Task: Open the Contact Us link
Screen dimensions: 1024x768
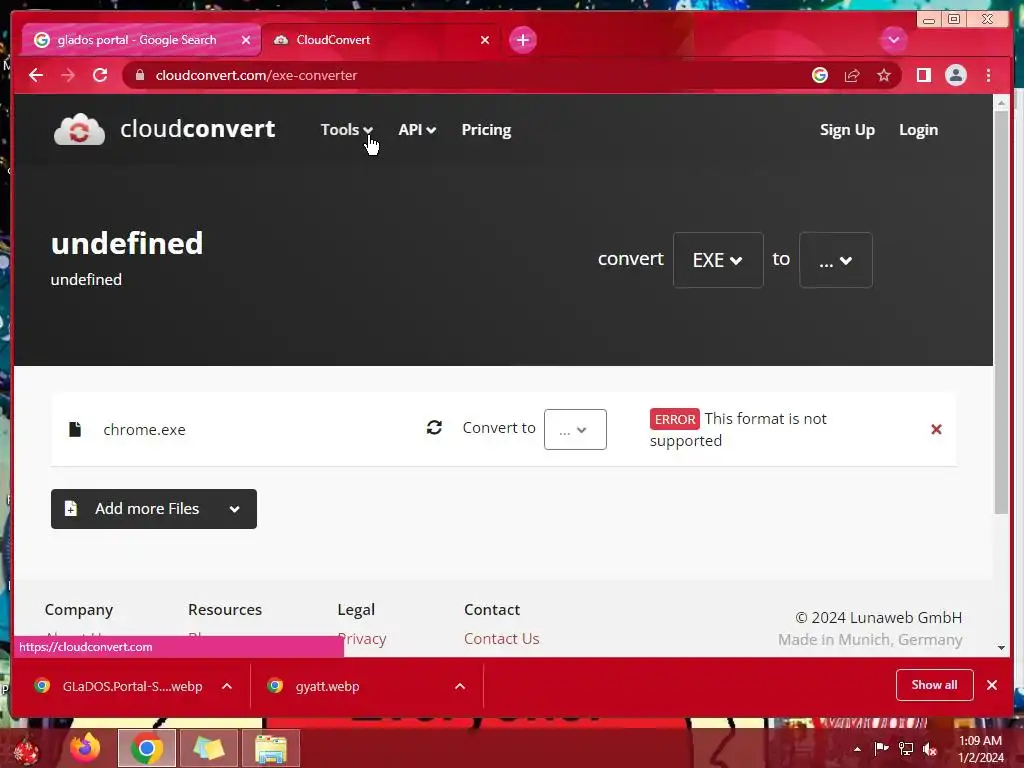Action: [502, 638]
